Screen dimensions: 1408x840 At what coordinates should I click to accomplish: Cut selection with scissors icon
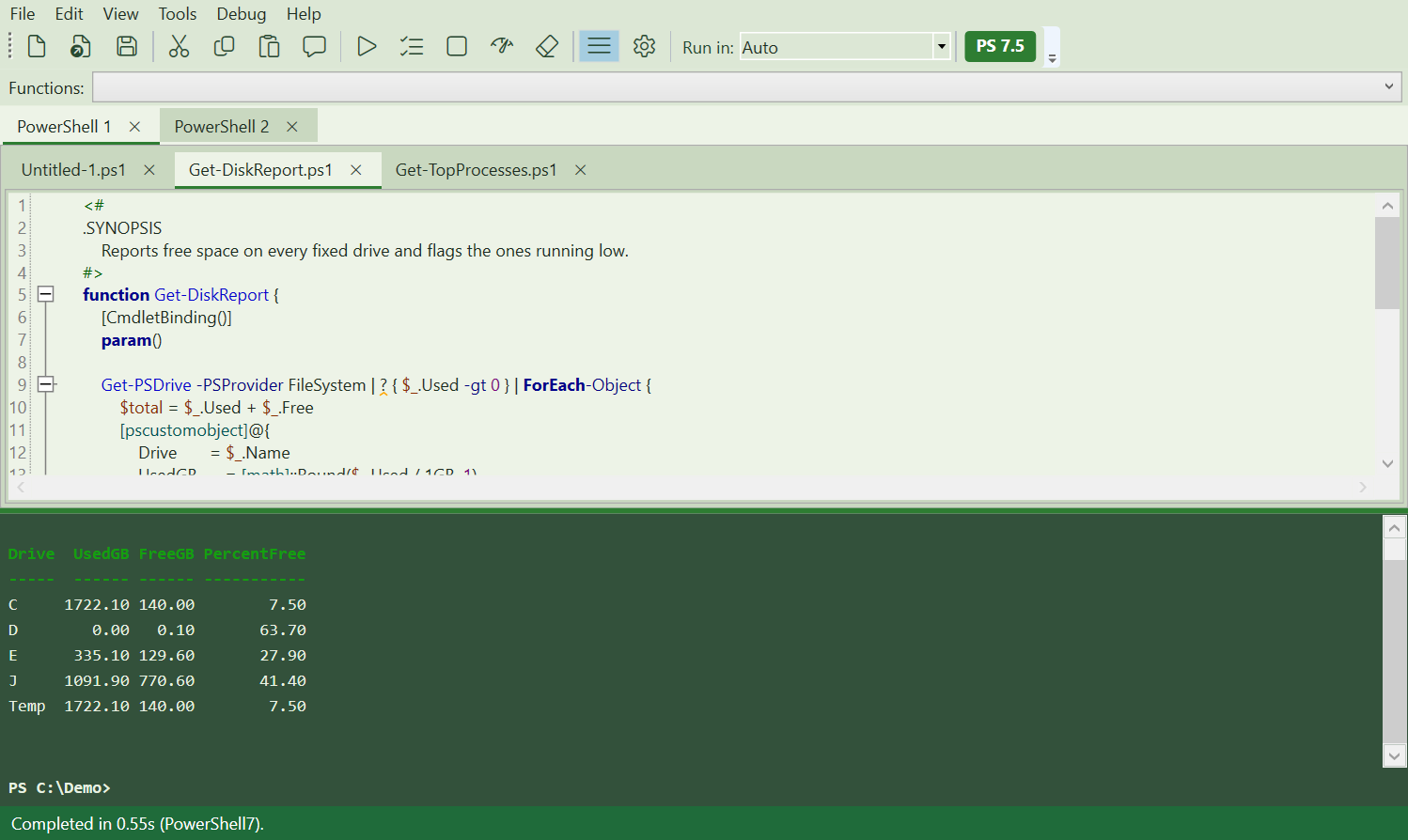pos(179,46)
